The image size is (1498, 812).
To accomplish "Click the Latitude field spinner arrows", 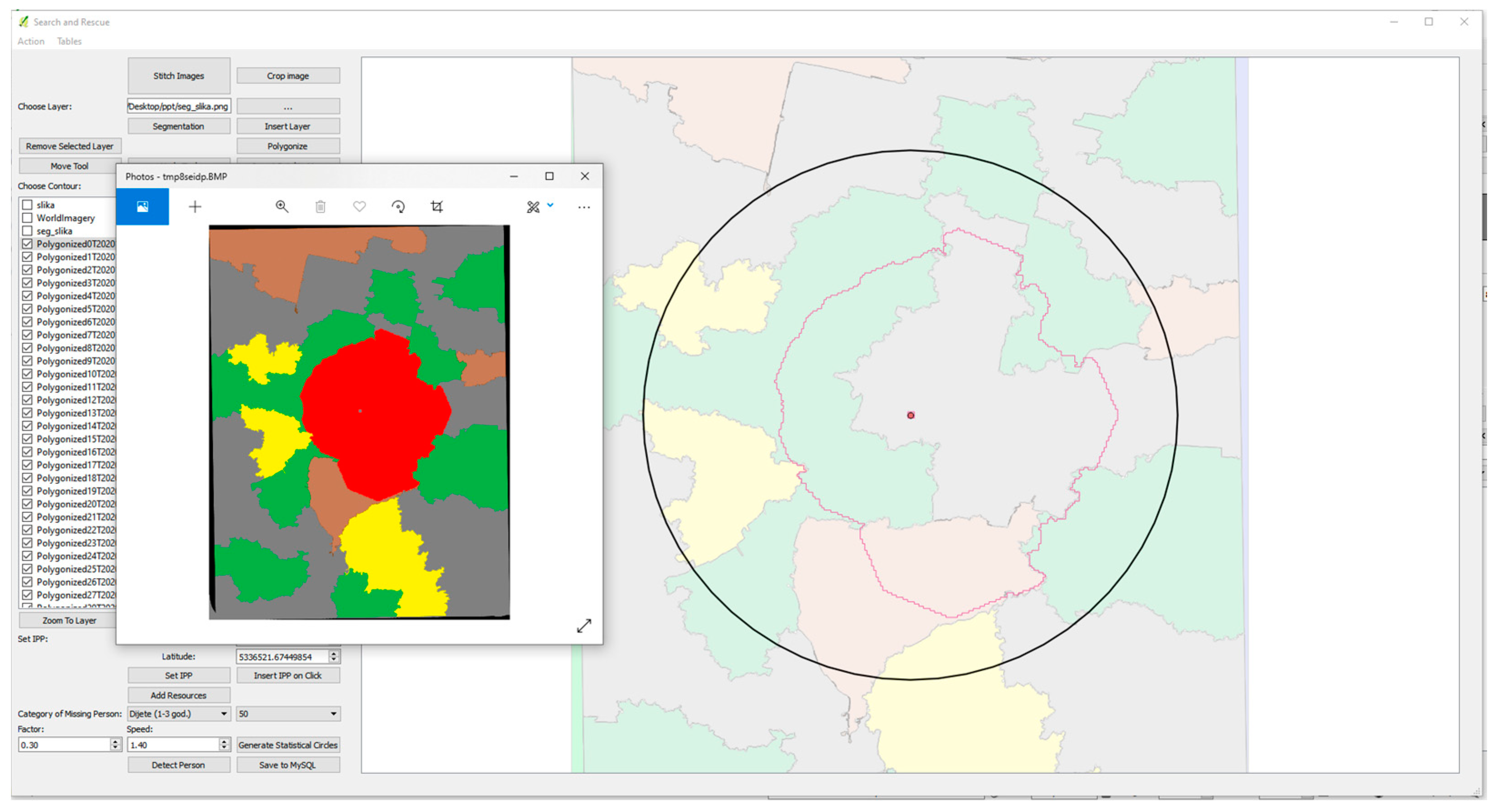I will click(334, 657).
